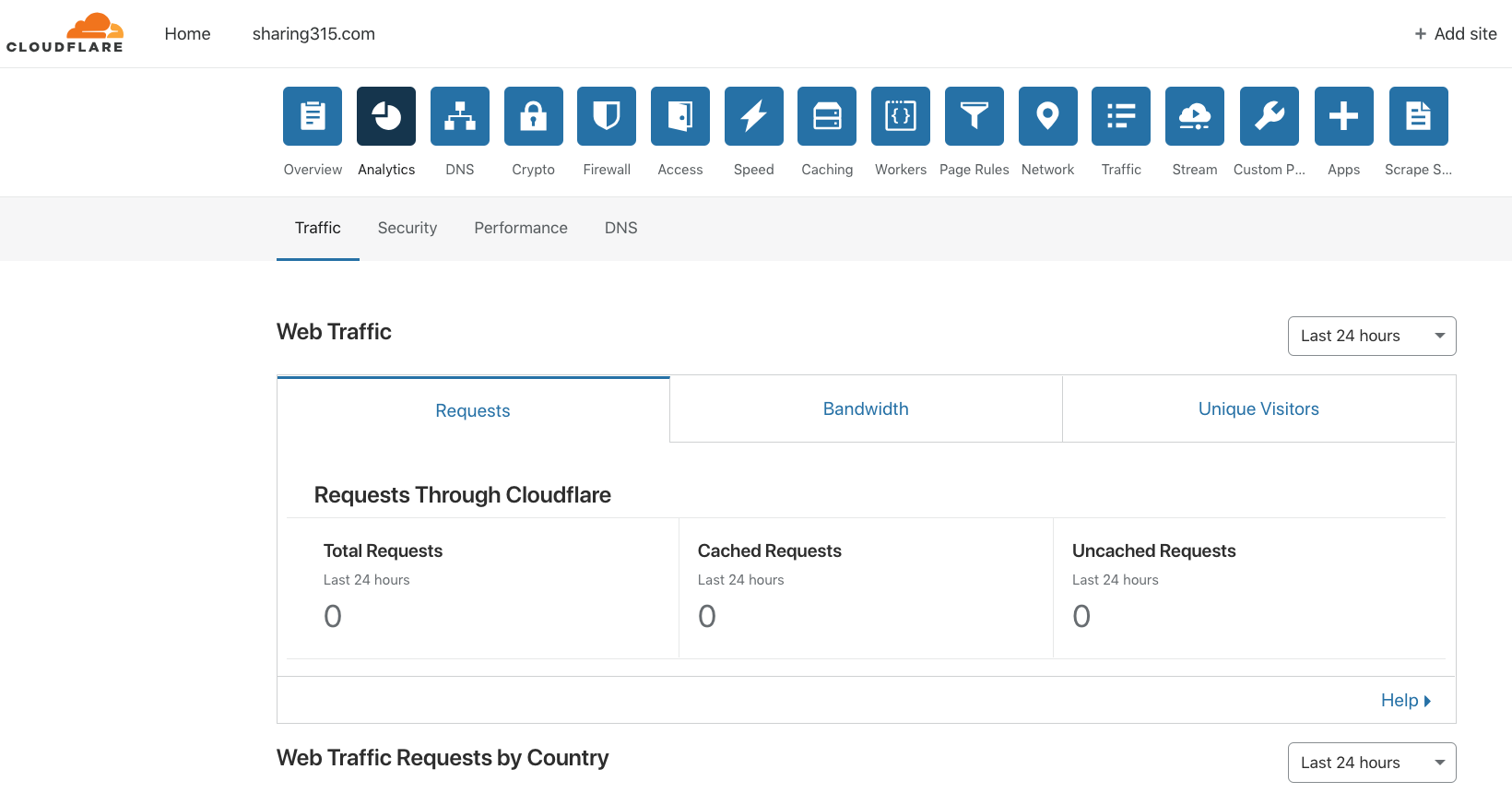1512x793 pixels.
Task: Select the Analytics pie chart icon
Action: 386,116
